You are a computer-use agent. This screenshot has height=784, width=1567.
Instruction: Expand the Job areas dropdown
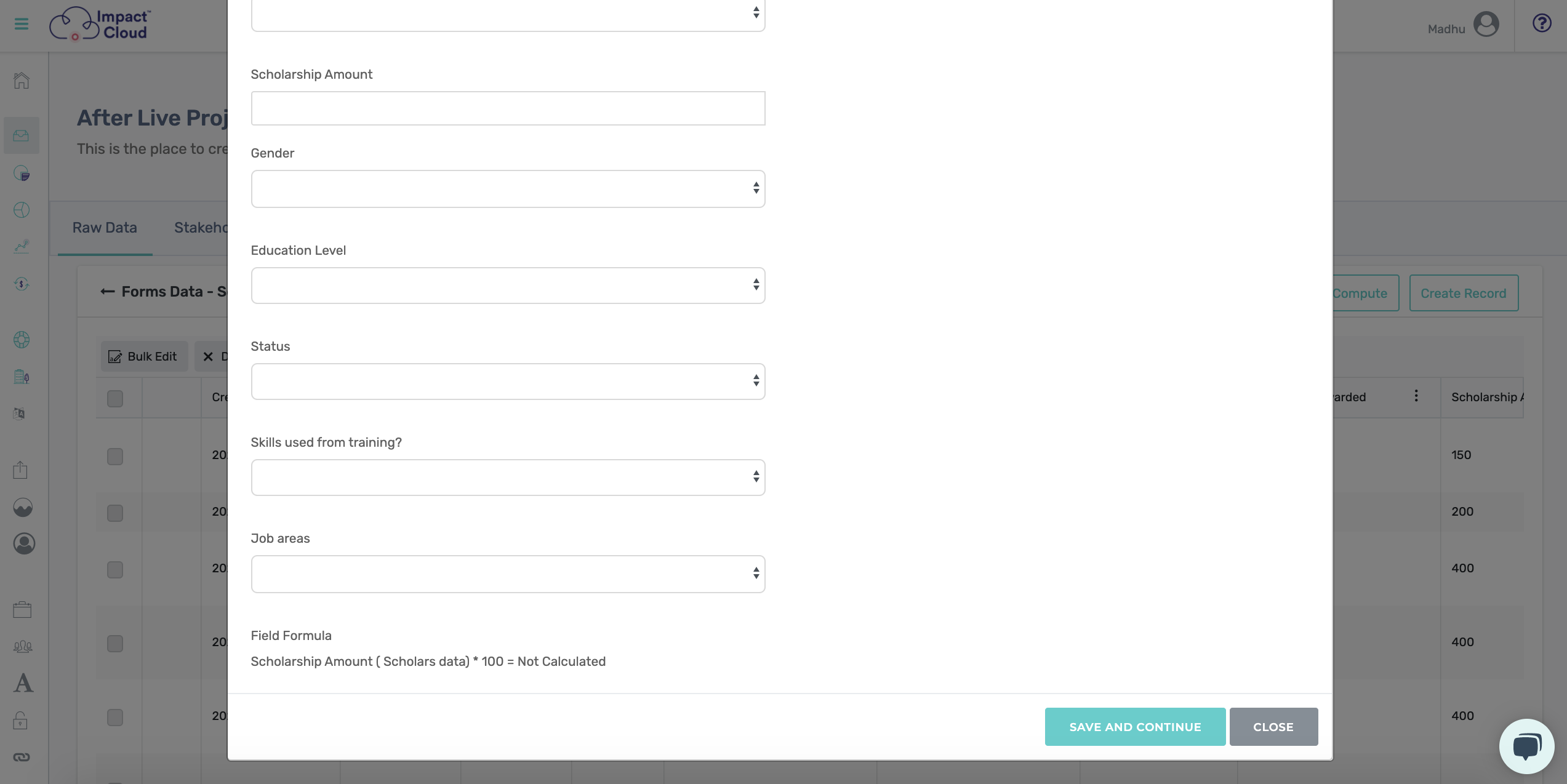click(x=508, y=574)
